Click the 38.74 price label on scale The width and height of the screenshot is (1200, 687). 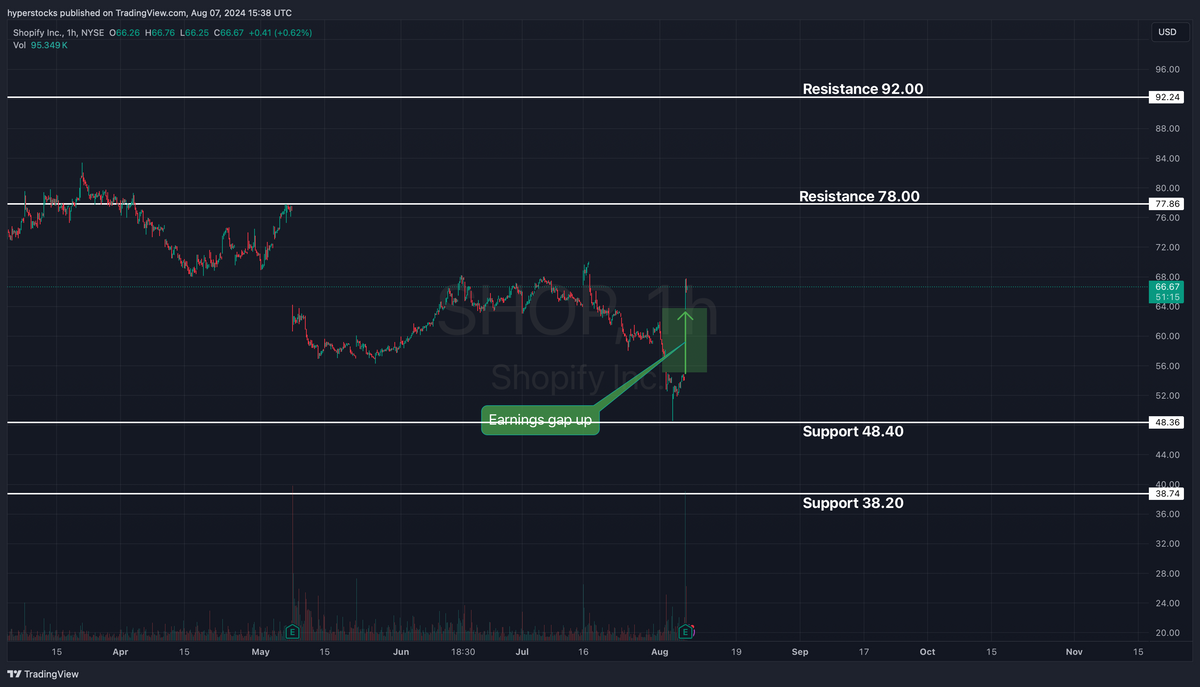click(1168, 493)
